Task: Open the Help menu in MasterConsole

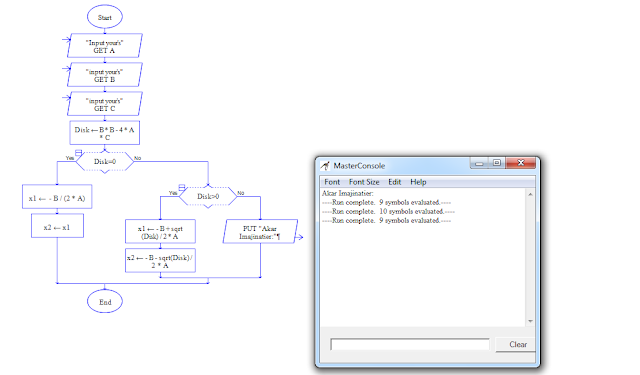Action: 418,182
